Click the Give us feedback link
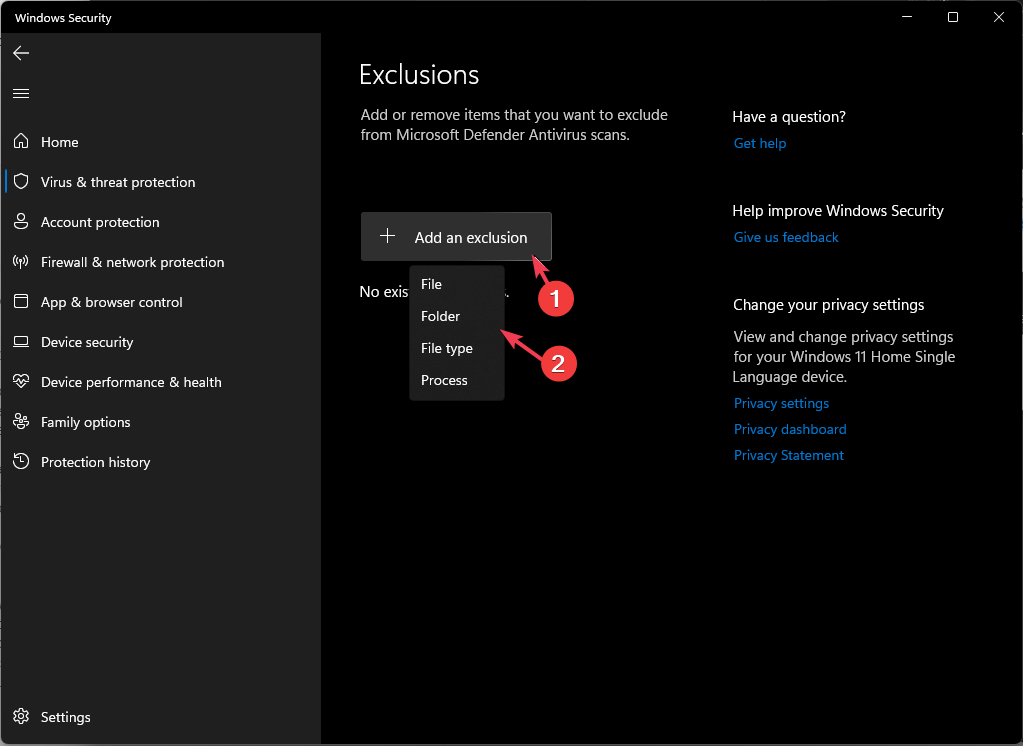The width and height of the screenshot is (1023, 746). coord(786,238)
